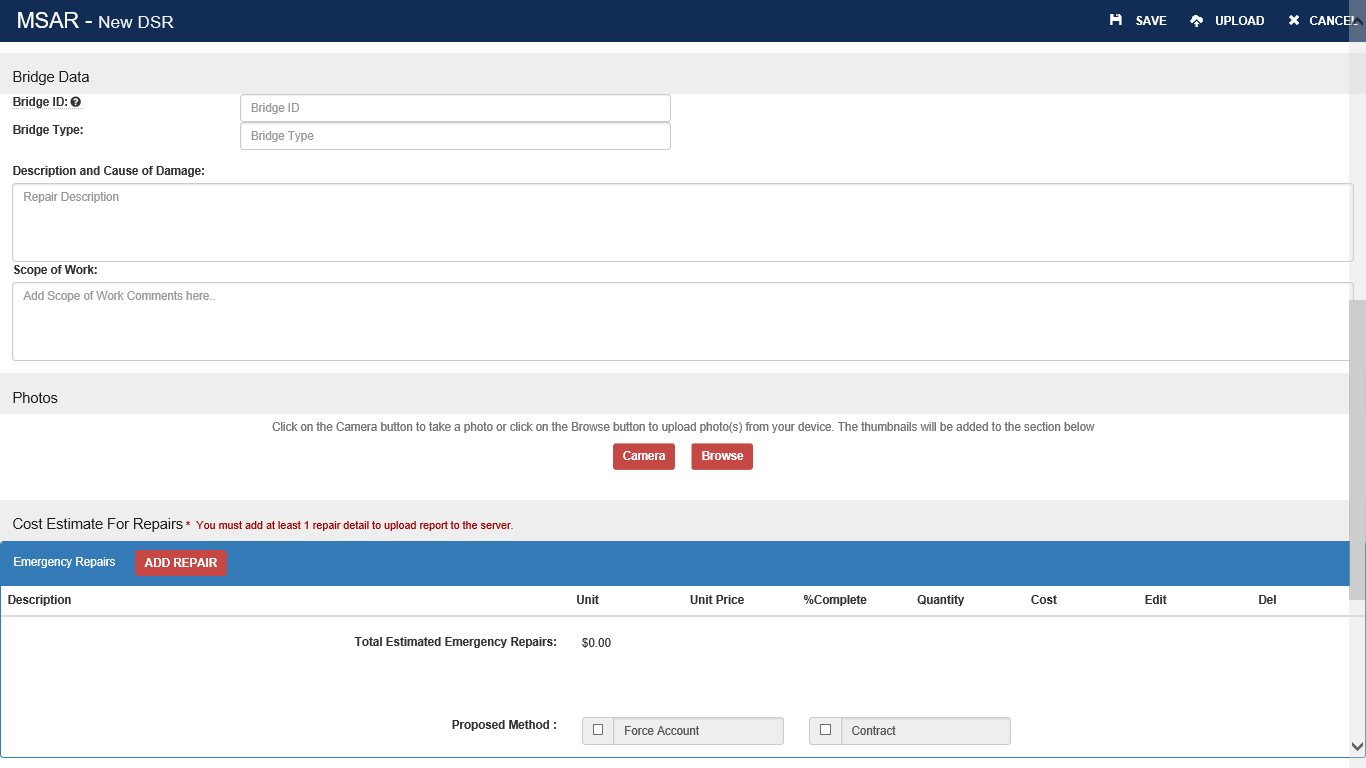Check the Force Account checkbox

(598, 730)
